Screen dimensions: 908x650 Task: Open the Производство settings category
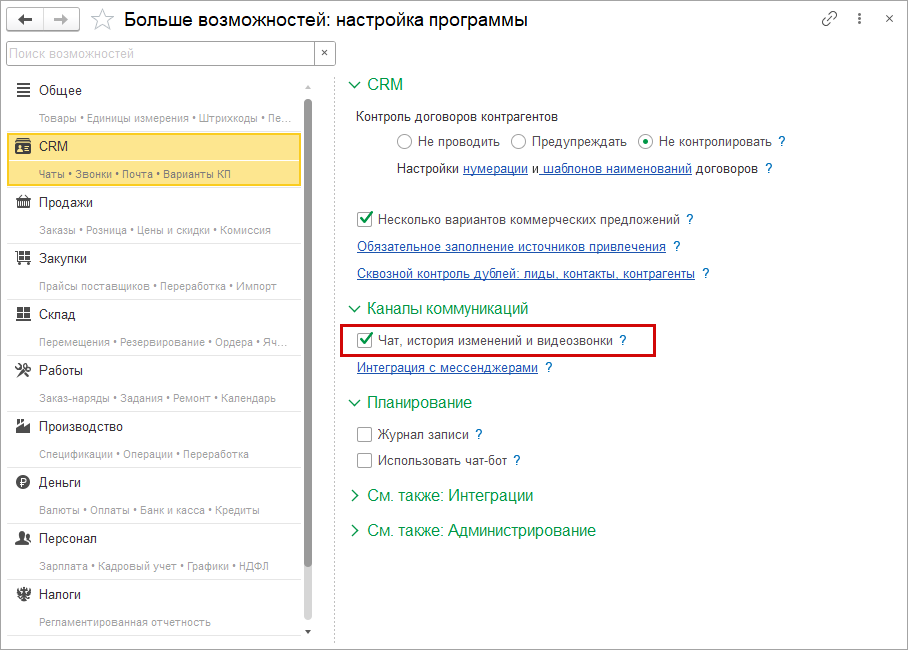click(154, 439)
